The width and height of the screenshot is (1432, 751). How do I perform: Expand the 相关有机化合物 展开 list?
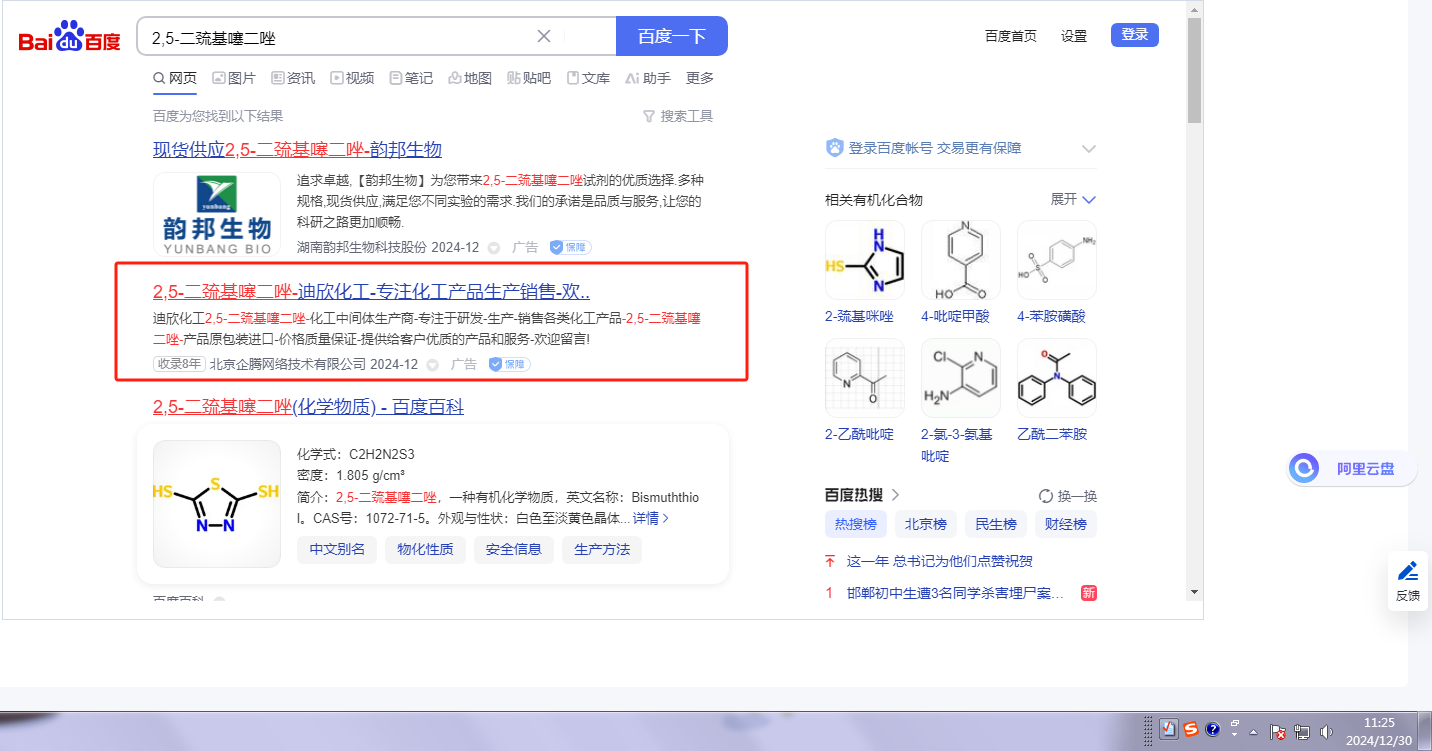point(1074,199)
